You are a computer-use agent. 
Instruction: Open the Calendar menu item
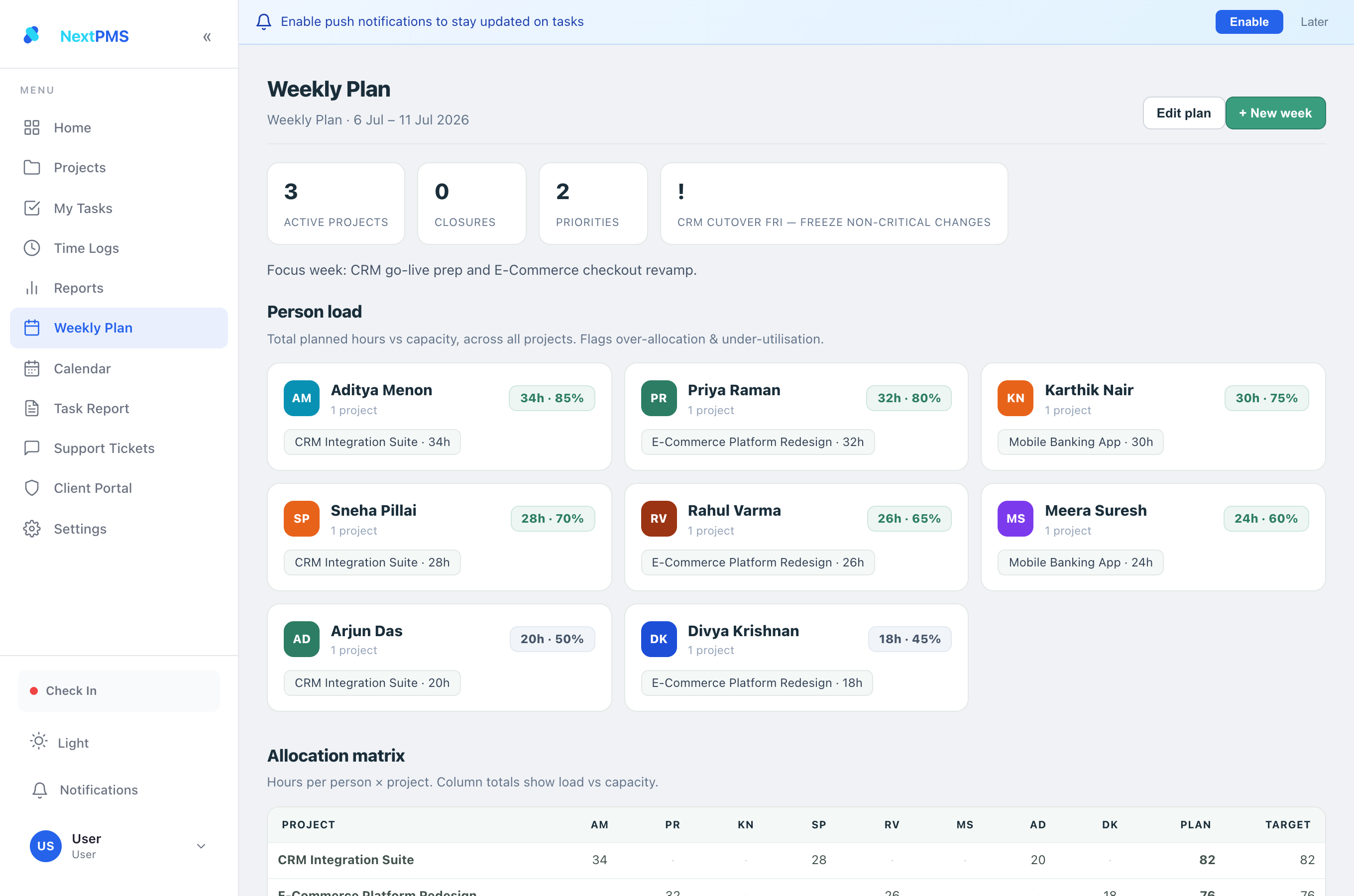119,368
